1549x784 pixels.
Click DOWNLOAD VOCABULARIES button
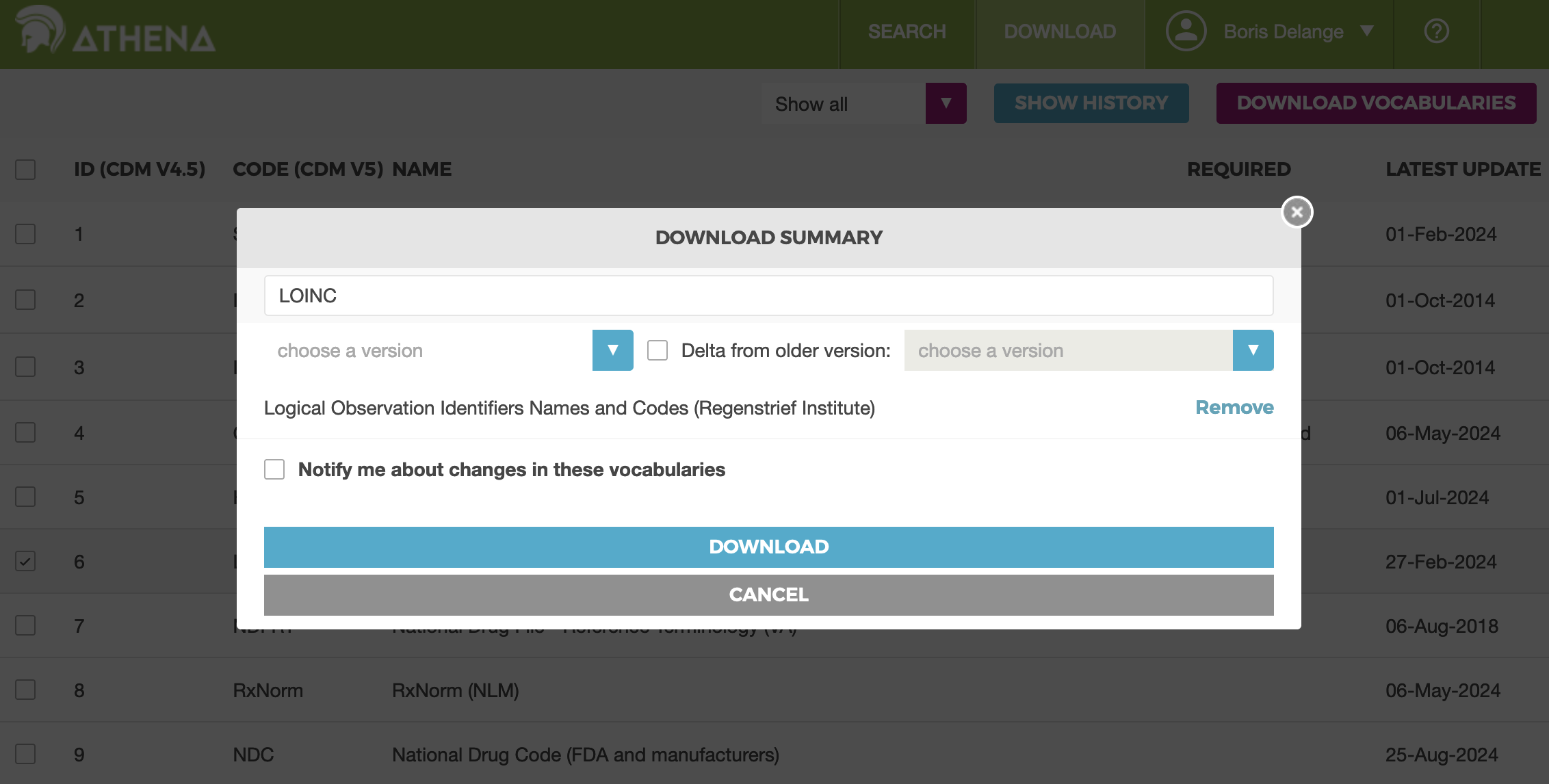1376,103
